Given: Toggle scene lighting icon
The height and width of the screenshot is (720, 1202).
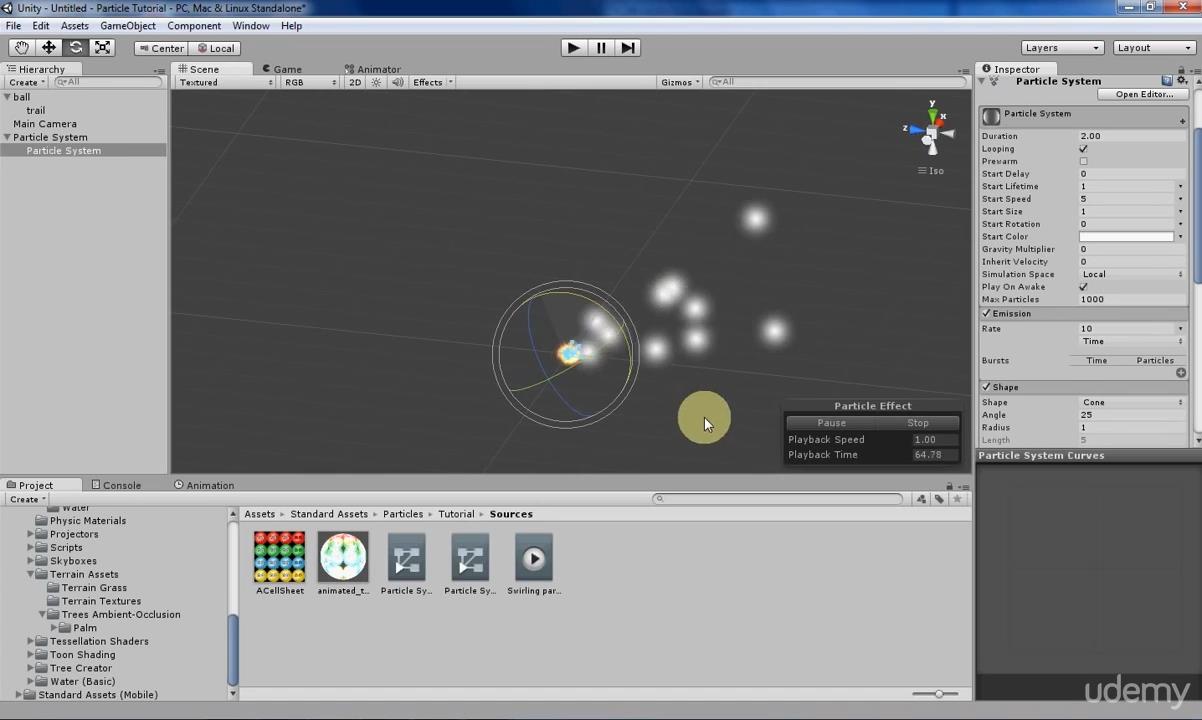Looking at the screenshot, I should [x=376, y=82].
